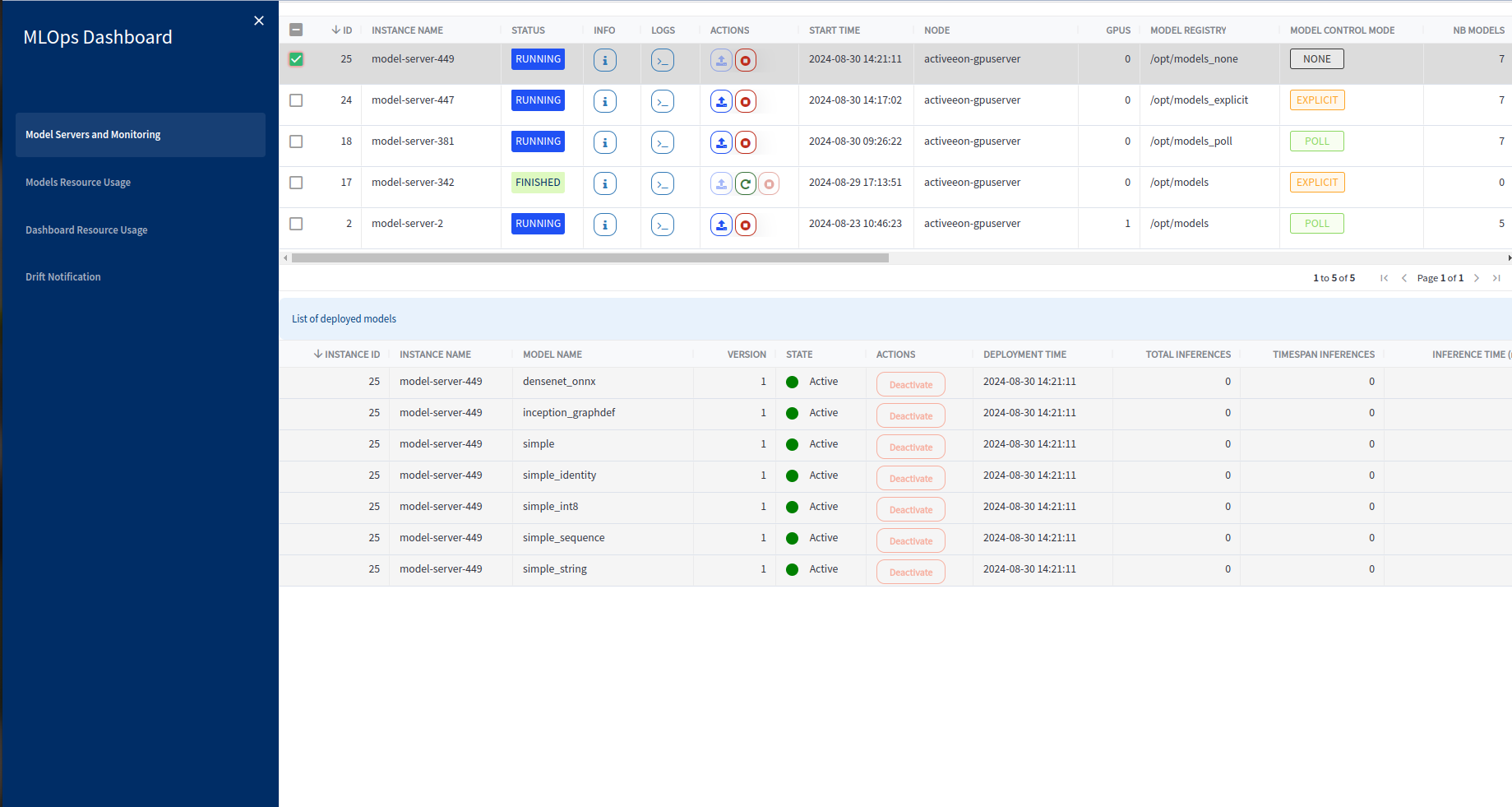Go to last page of instances
Viewport: 1512px width, 807px height.
[x=1496, y=278]
